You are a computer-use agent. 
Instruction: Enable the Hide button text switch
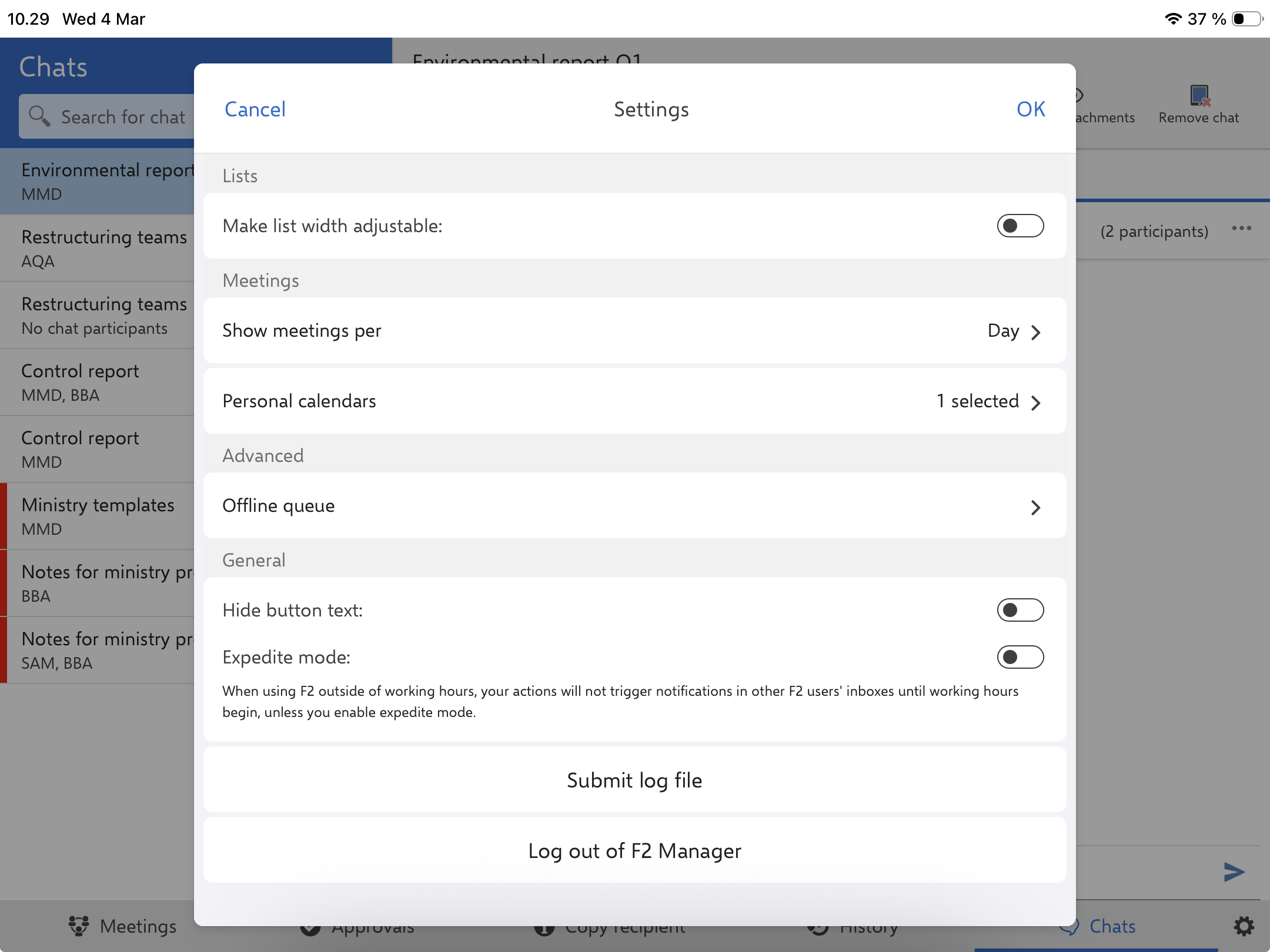[x=1020, y=610]
